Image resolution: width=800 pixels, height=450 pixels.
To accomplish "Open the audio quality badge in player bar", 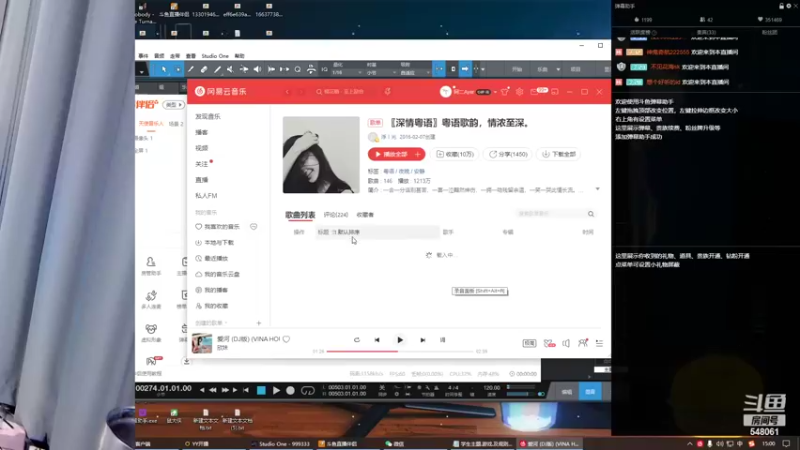I will tap(529, 343).
